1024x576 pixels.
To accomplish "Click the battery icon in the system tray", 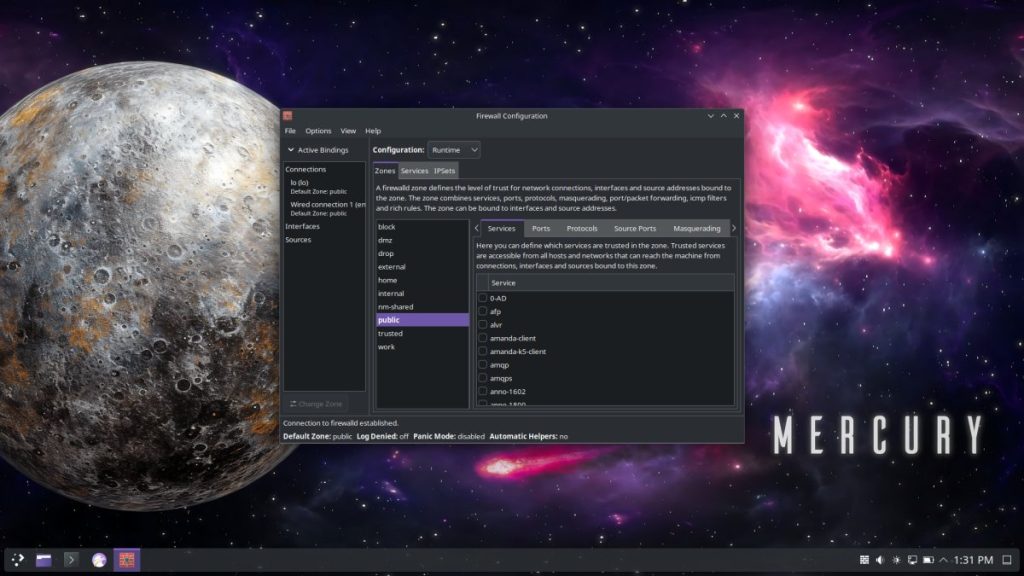I will (x=927, y=560).
